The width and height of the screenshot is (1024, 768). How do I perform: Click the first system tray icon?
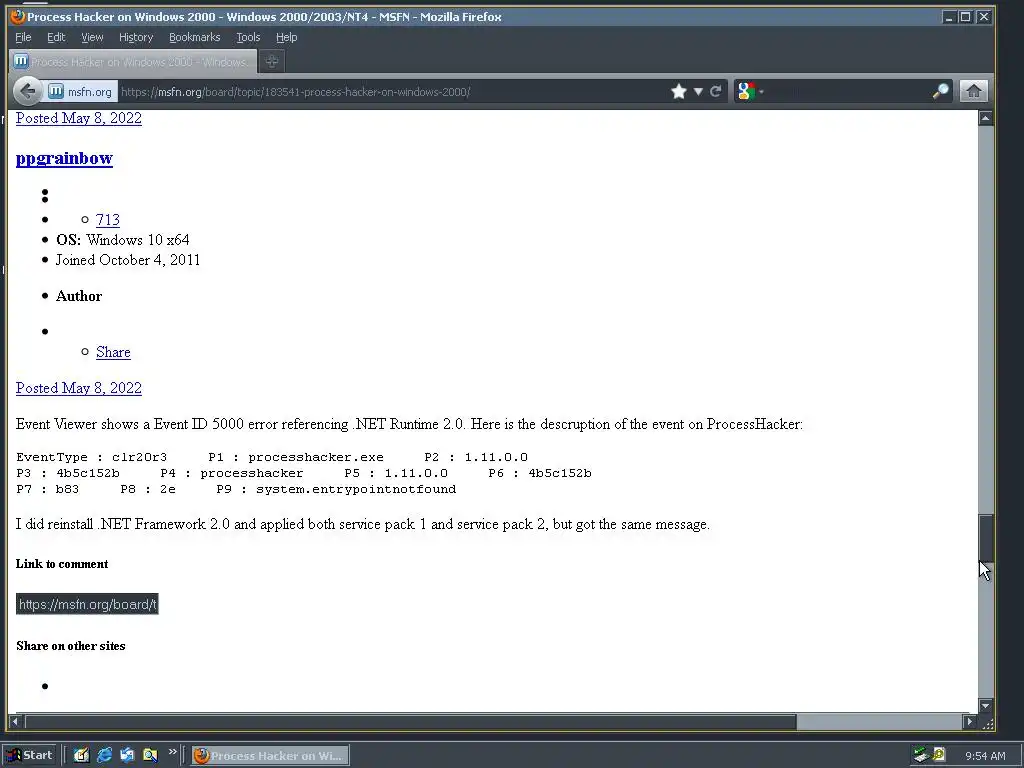click(x=921, y=756)
